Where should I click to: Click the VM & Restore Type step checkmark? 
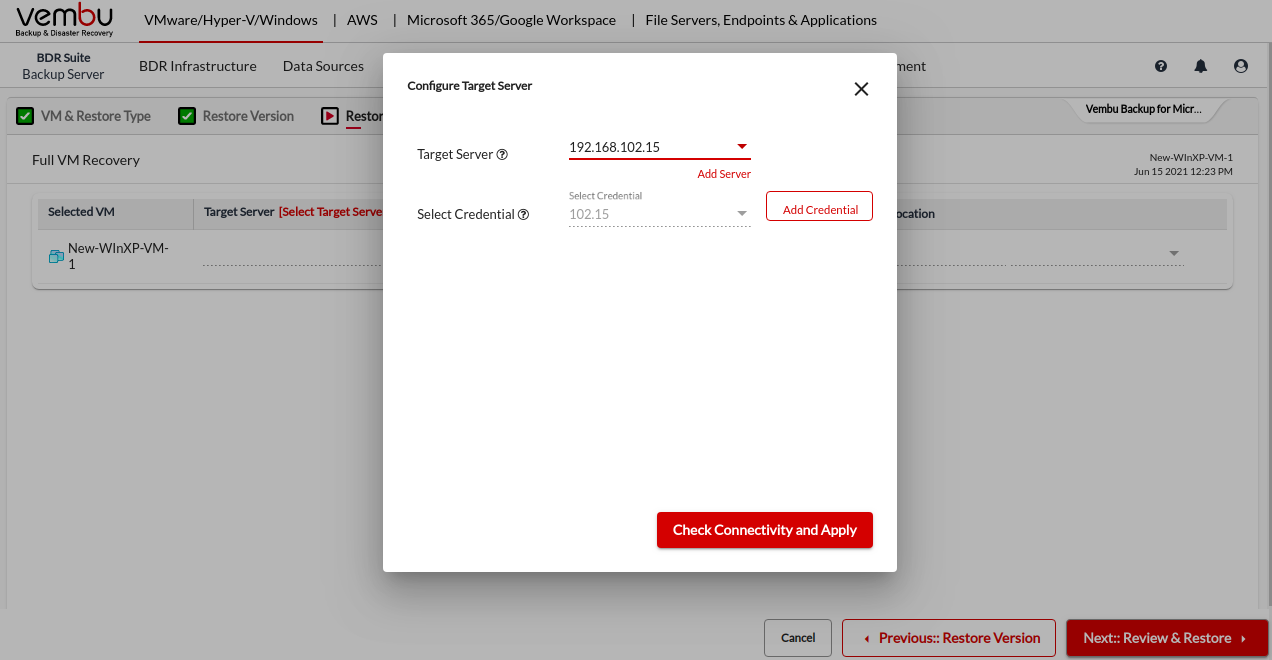(x=25, y=116)
